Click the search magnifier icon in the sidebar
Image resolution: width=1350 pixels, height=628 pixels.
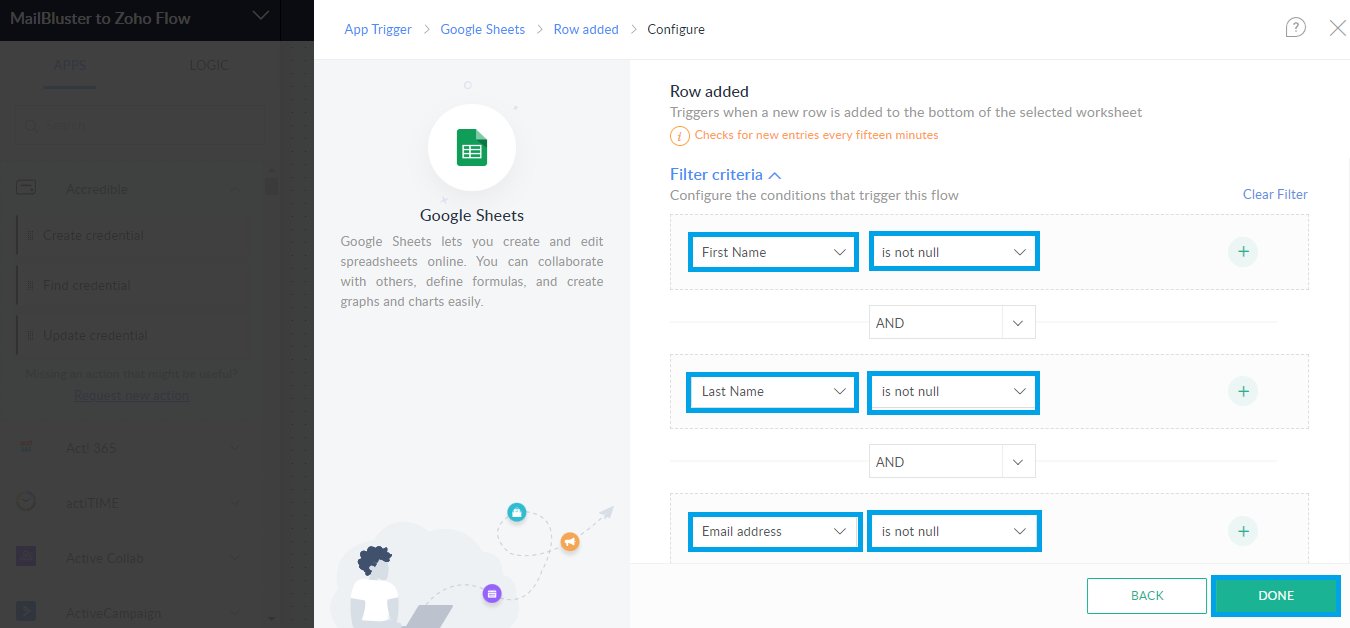pos(30,124)
